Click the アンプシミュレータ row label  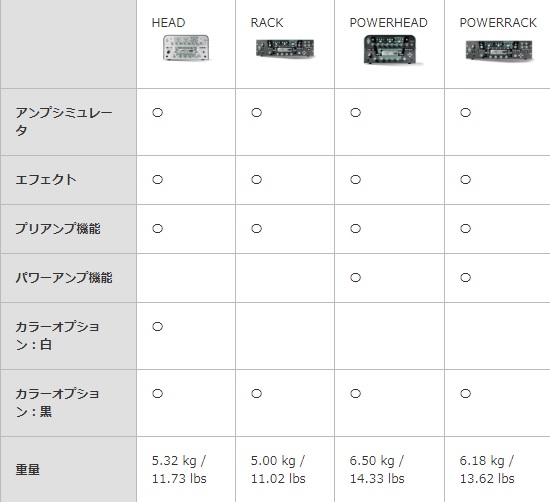point(64,121)
